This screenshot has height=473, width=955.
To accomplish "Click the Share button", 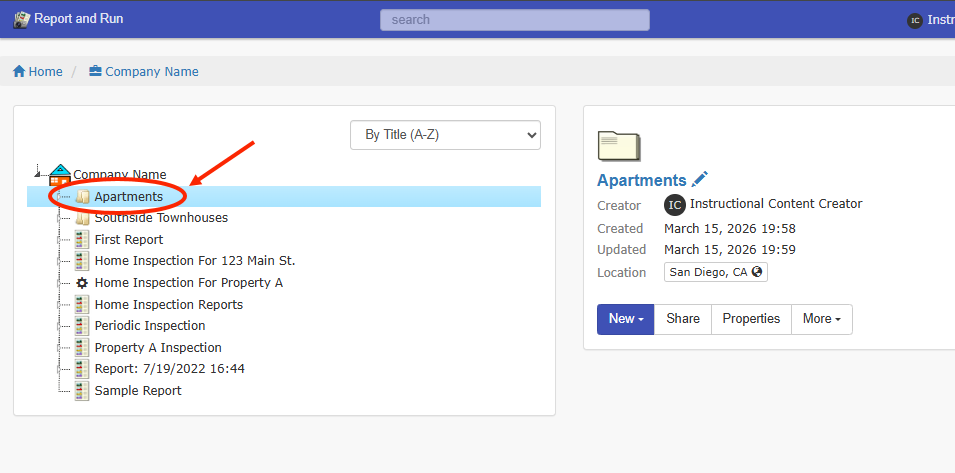I will click(683, 319).
